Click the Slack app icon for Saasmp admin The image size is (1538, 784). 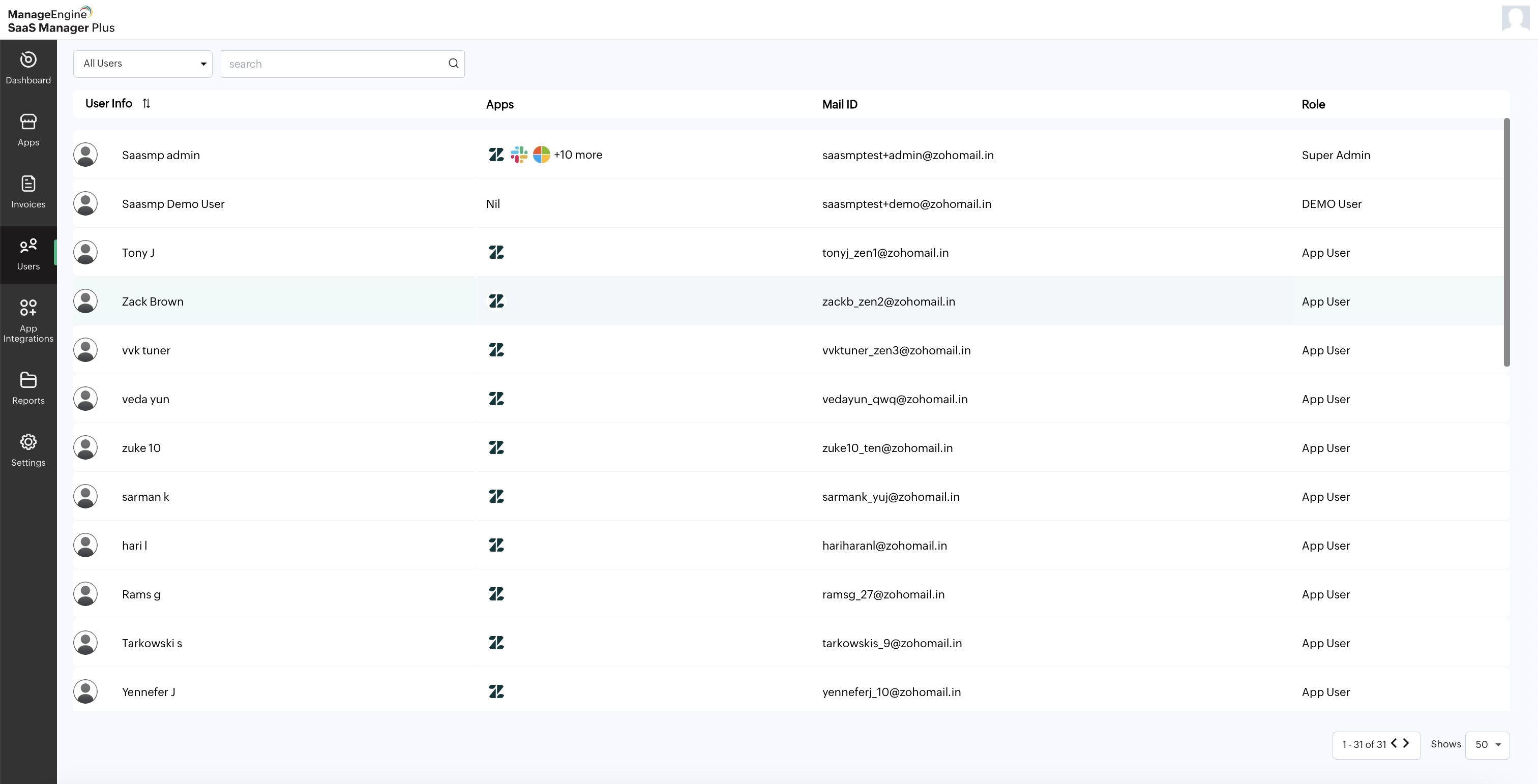(518, 155)
